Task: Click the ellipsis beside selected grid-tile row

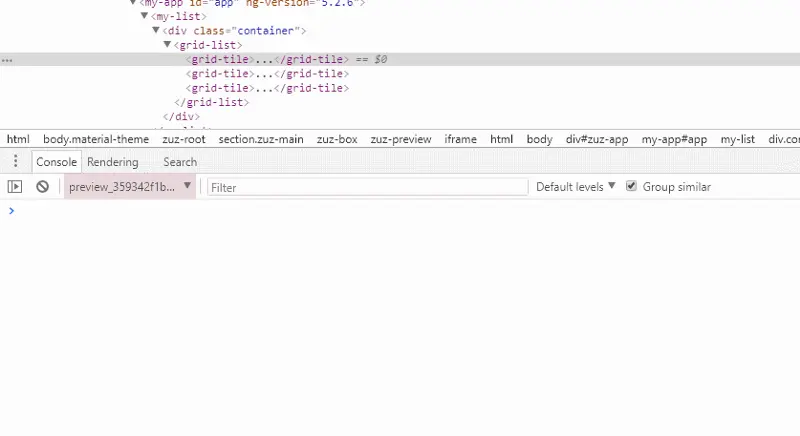Action: [7, 60]
